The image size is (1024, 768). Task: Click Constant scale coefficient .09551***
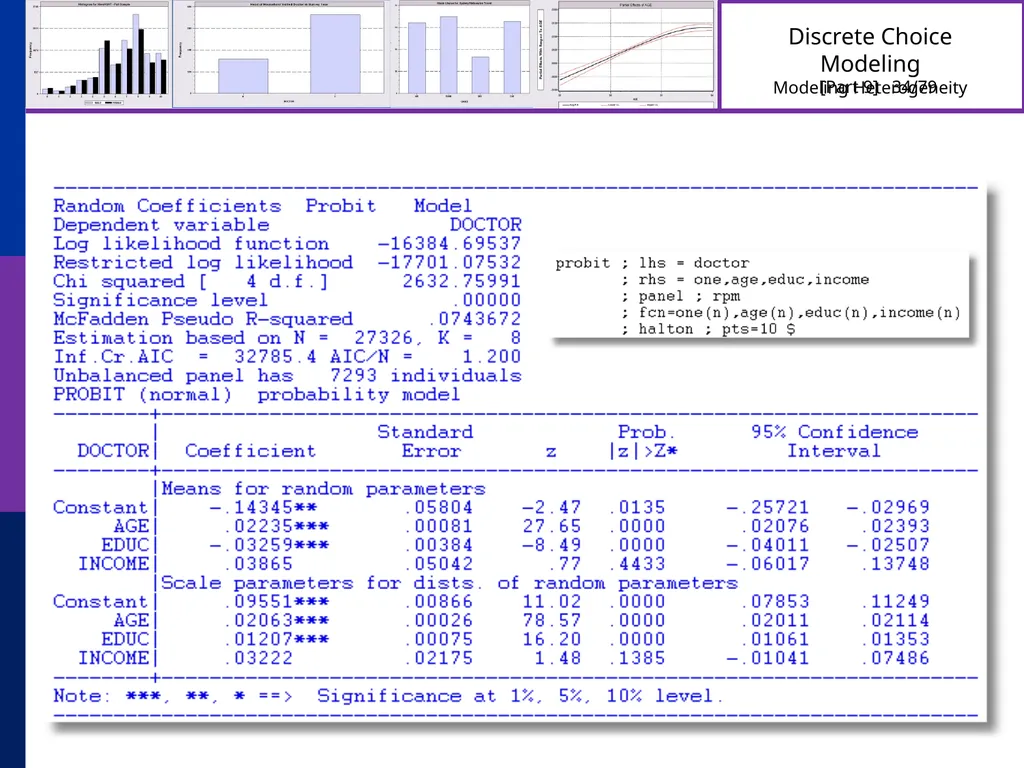click(276, 601)
